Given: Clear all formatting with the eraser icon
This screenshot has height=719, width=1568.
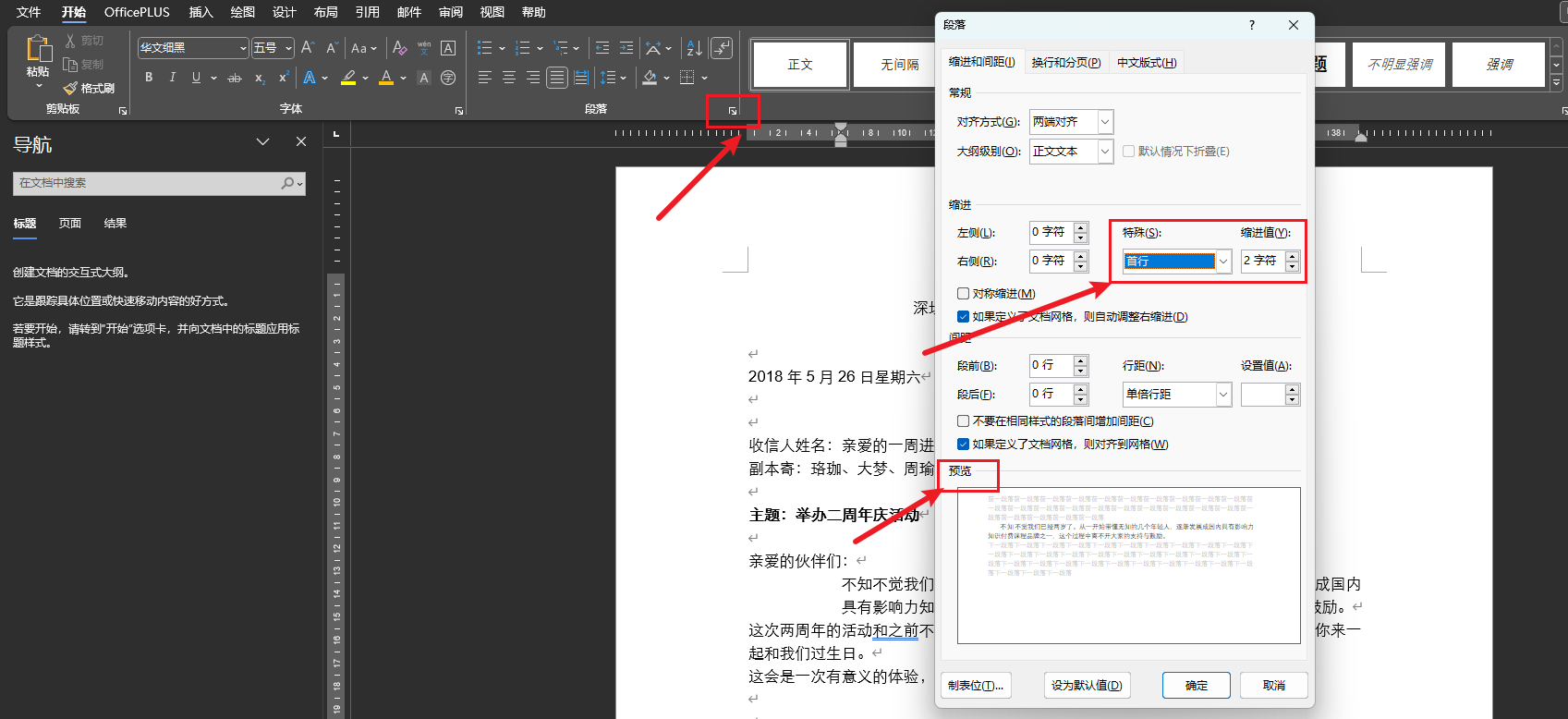Looking at the screenshot, I should pos(399,47).
